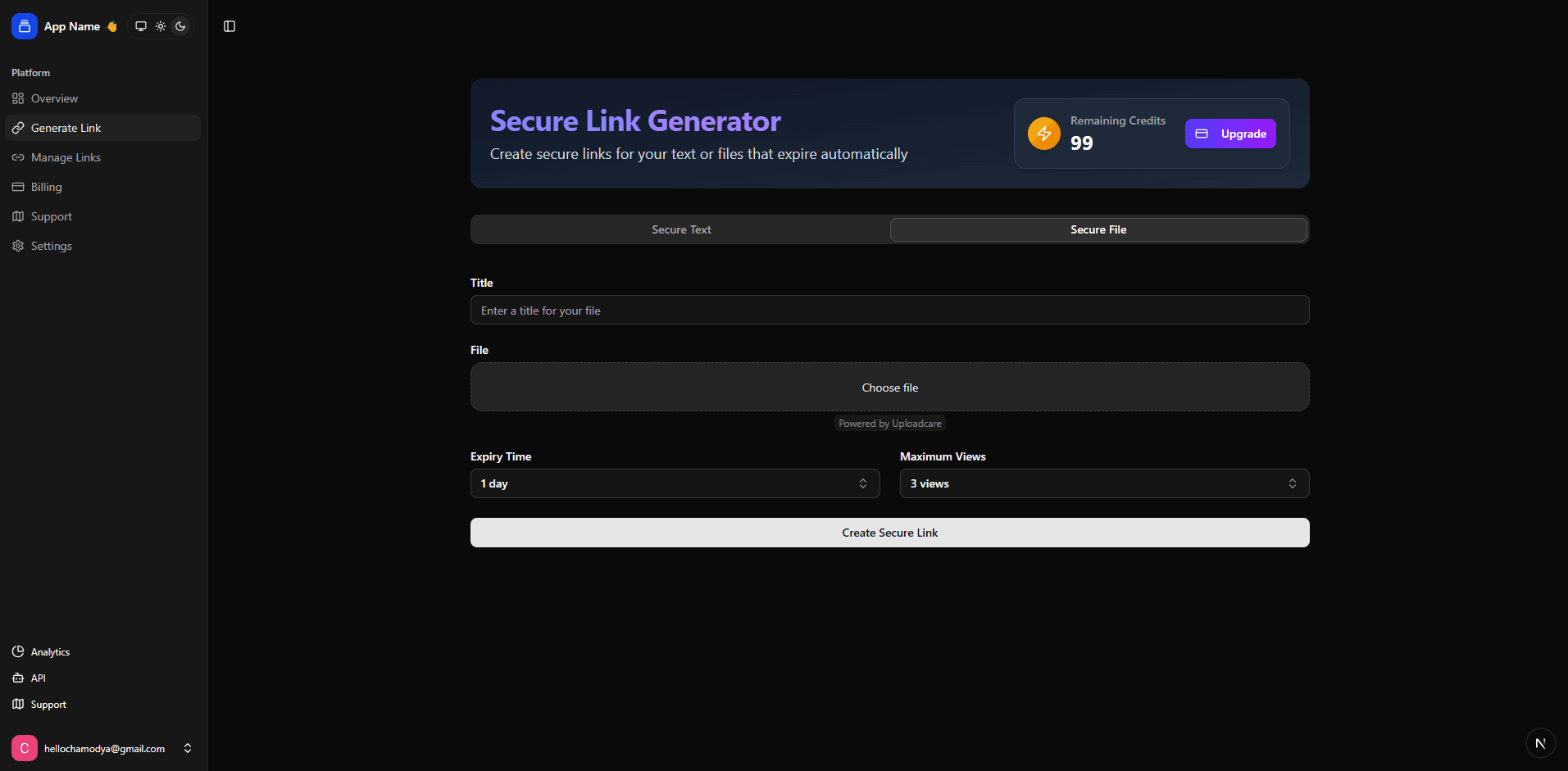Click the pink user avatar C

coord(25,748)
